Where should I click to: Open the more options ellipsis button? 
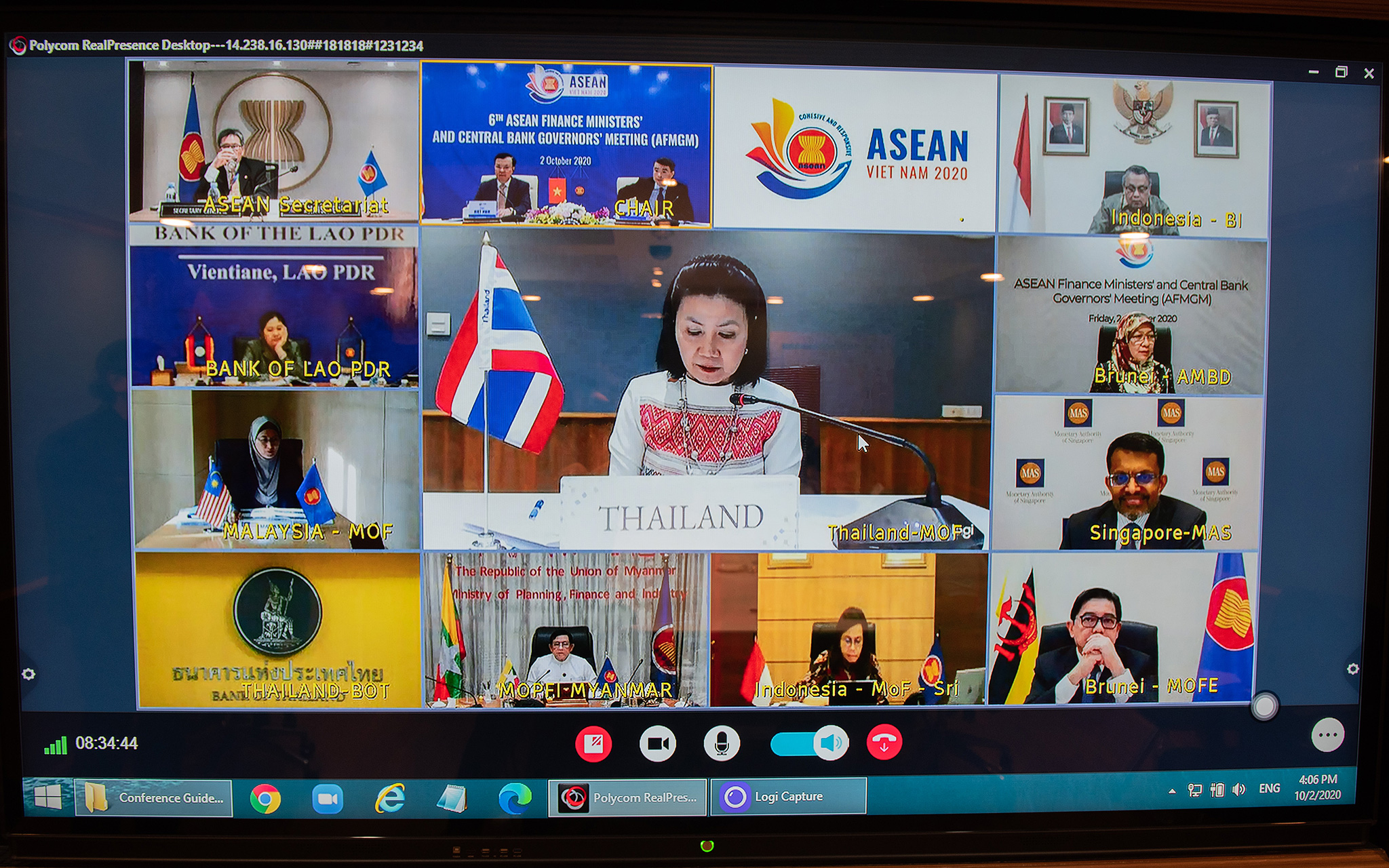[x=1327, y=735]
